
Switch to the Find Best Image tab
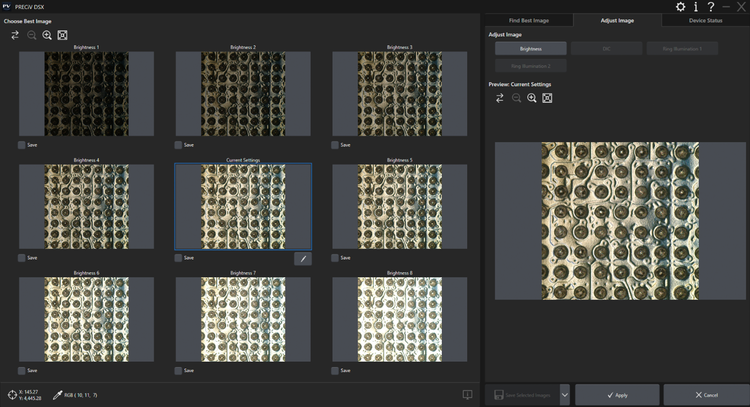[x=528, y=19]
